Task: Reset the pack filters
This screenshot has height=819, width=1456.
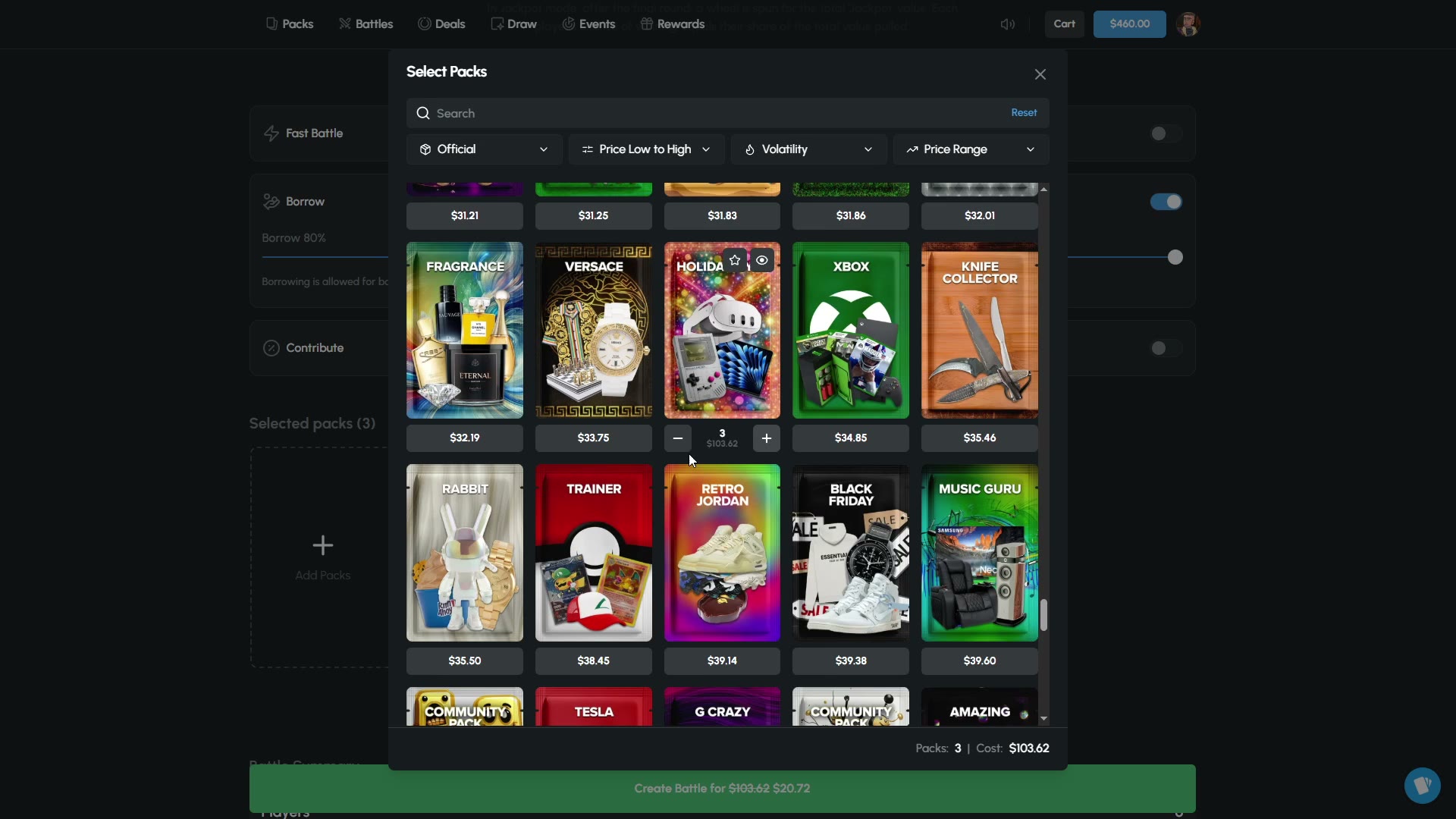Action: coord(1024,112)
